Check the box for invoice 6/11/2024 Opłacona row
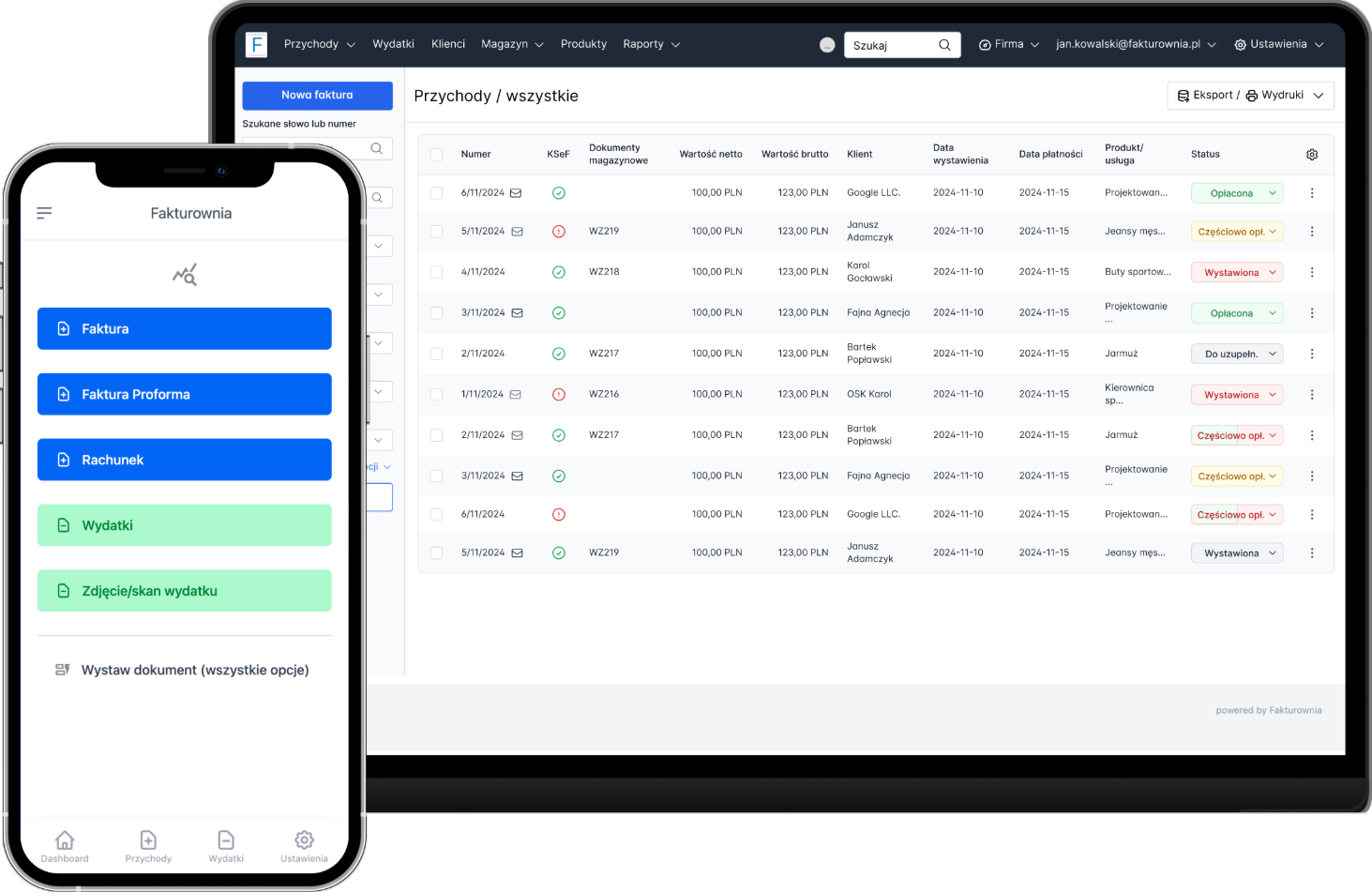This screenshot has width=1372, height=892. pos(436,193)
